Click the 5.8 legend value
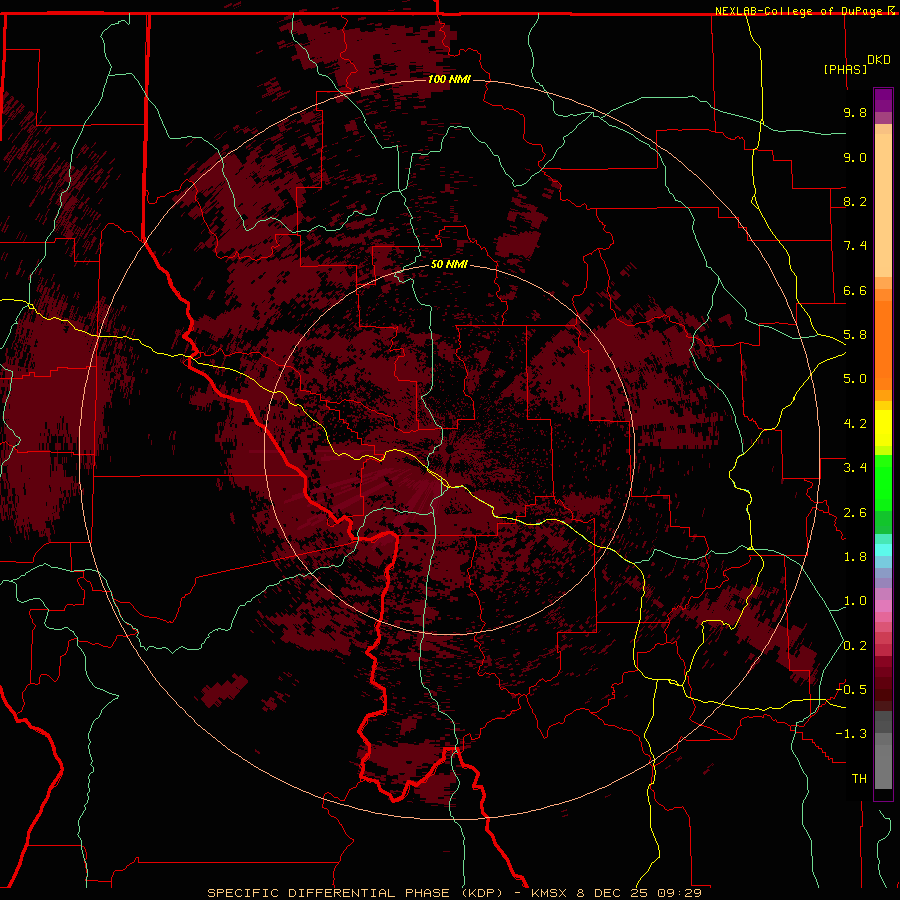This screenshot has height=900, width=900. [x=855, y=335]
